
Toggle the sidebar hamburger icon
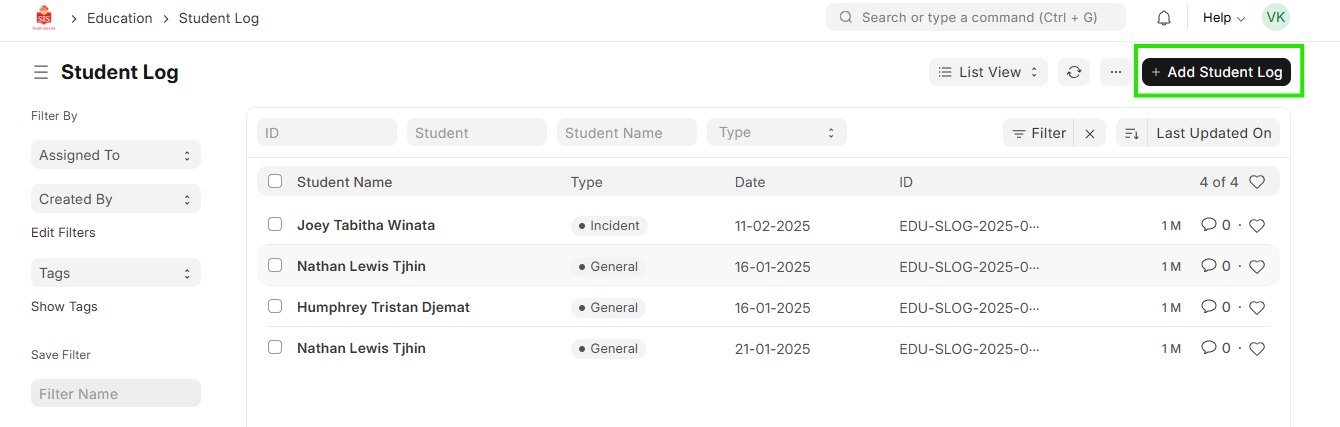coord(41,72)
